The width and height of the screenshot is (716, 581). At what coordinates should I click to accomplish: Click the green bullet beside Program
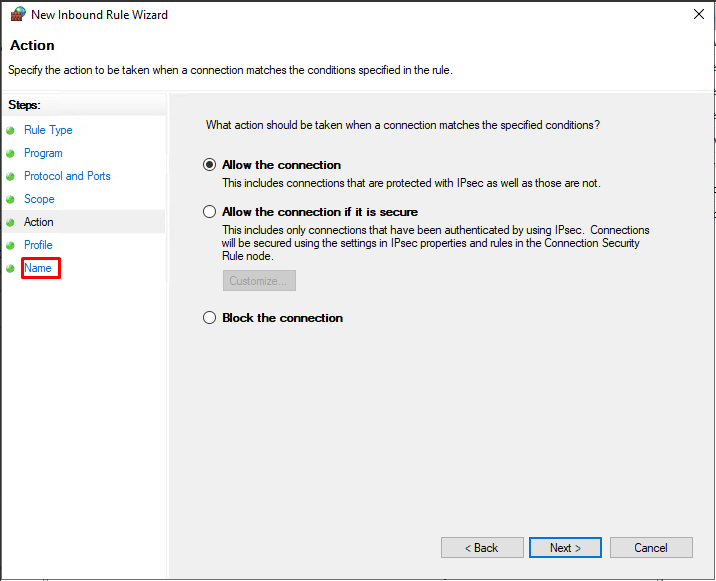11,153
